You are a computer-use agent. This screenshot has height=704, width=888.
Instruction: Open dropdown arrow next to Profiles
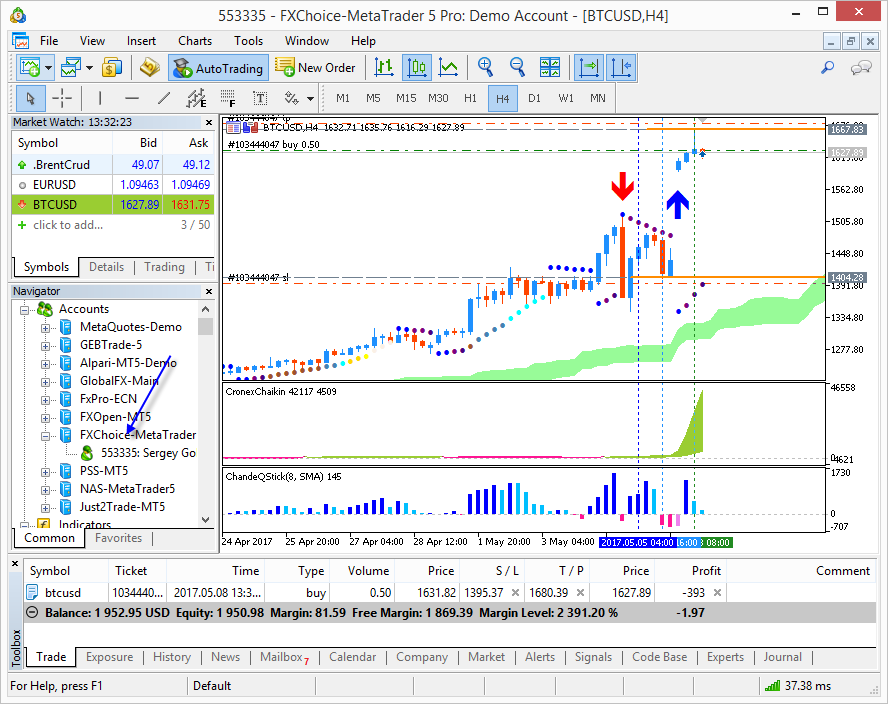[89, 68]
